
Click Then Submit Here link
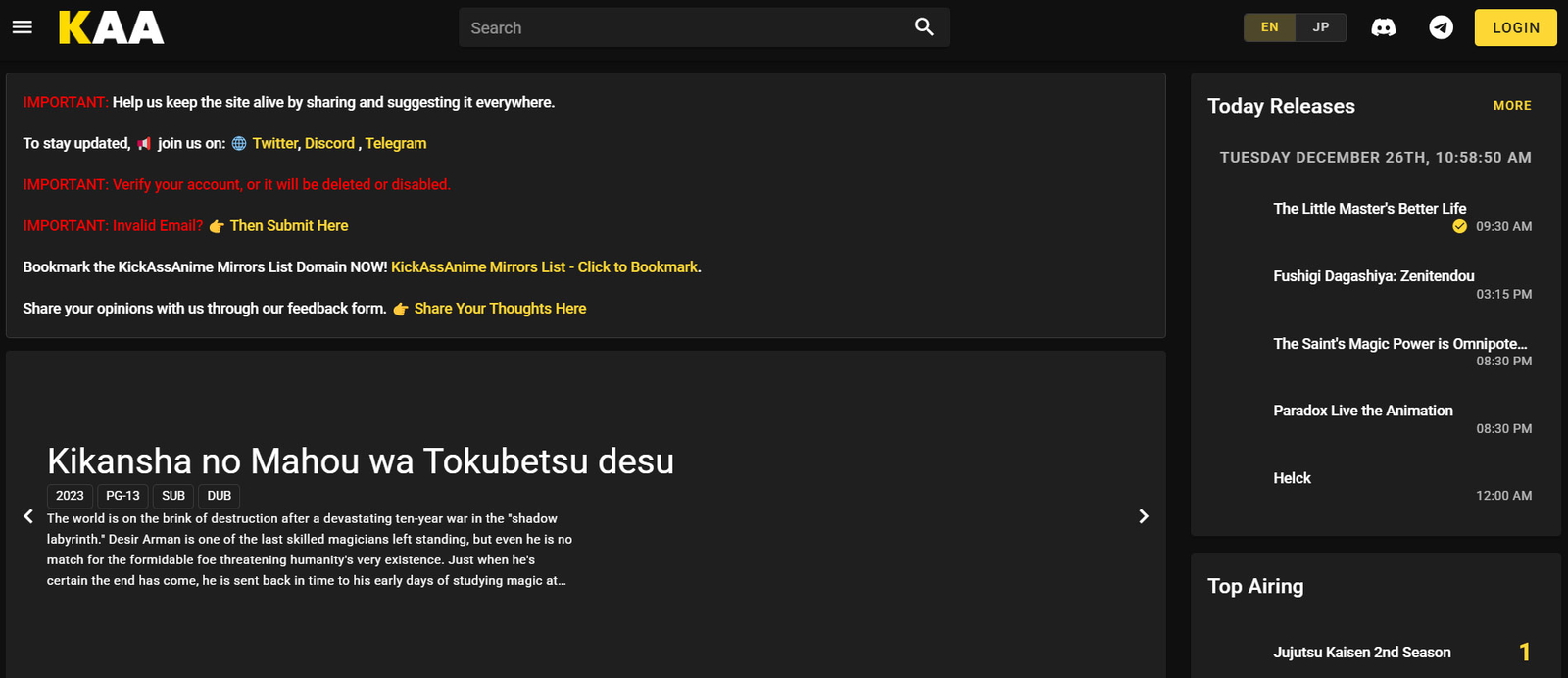point(289,225)
